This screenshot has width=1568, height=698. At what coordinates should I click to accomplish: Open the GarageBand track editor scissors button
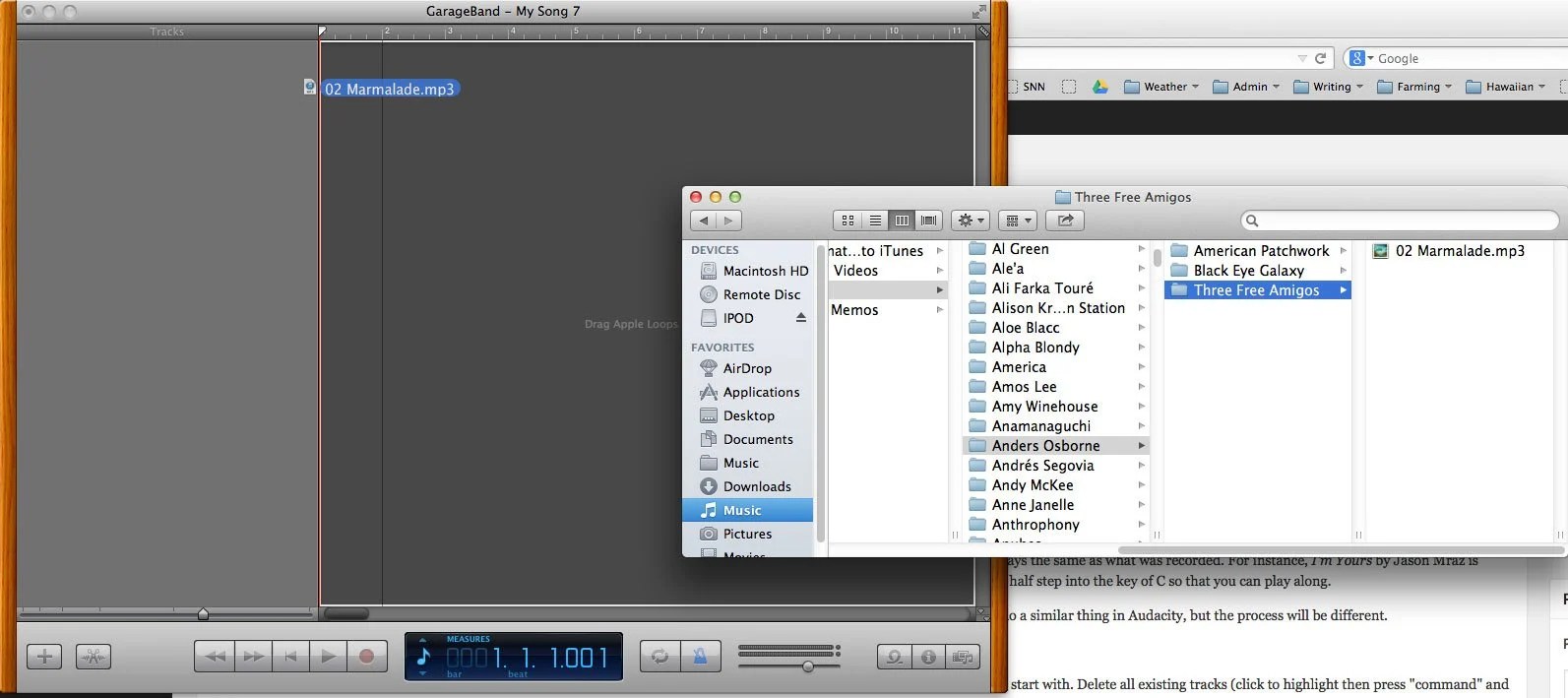pyautogui.click(x=94, y=656)
